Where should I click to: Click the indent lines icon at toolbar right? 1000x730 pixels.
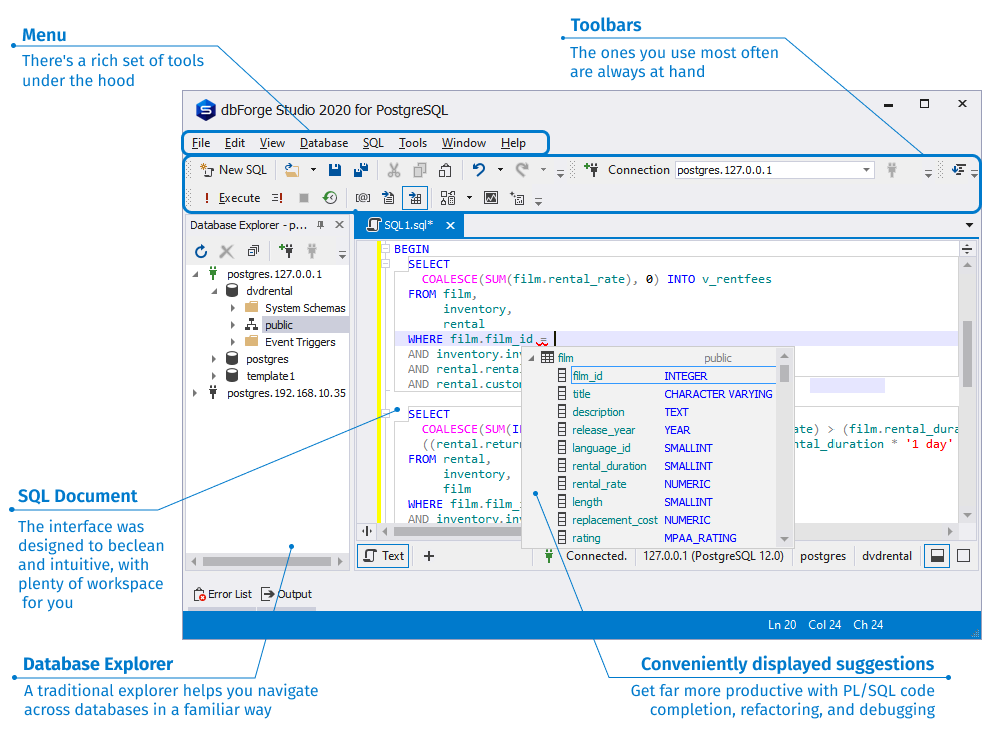coord(959,170)
